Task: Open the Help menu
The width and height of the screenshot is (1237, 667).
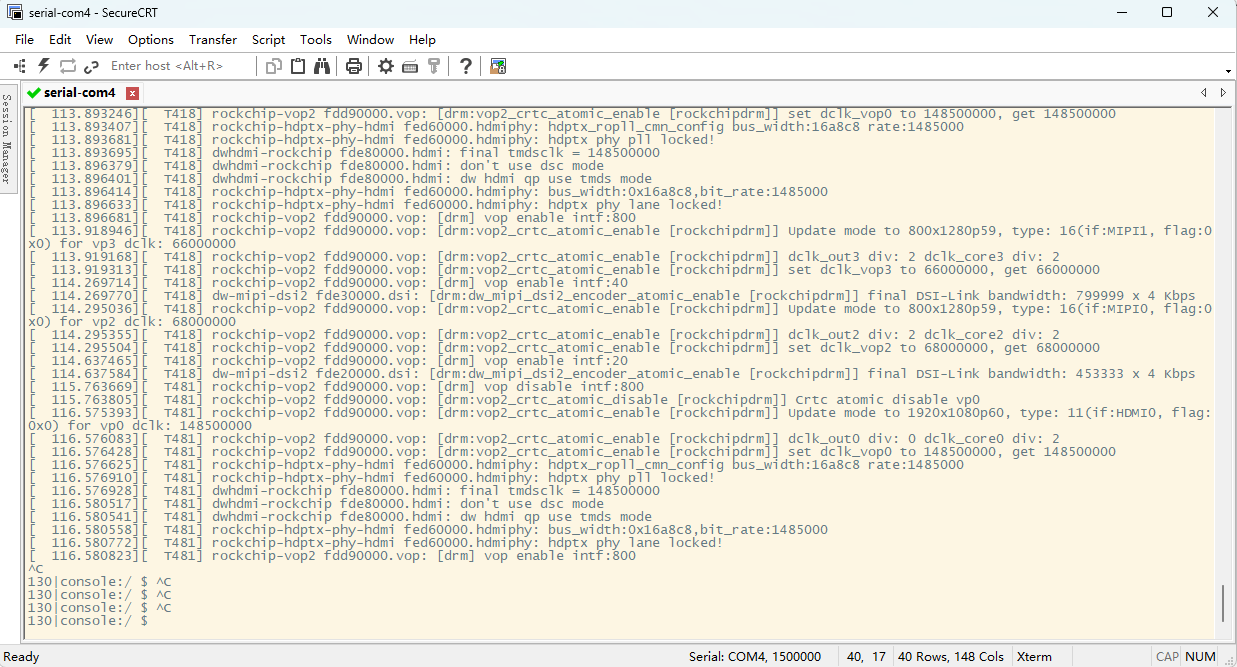Action: 423,39
